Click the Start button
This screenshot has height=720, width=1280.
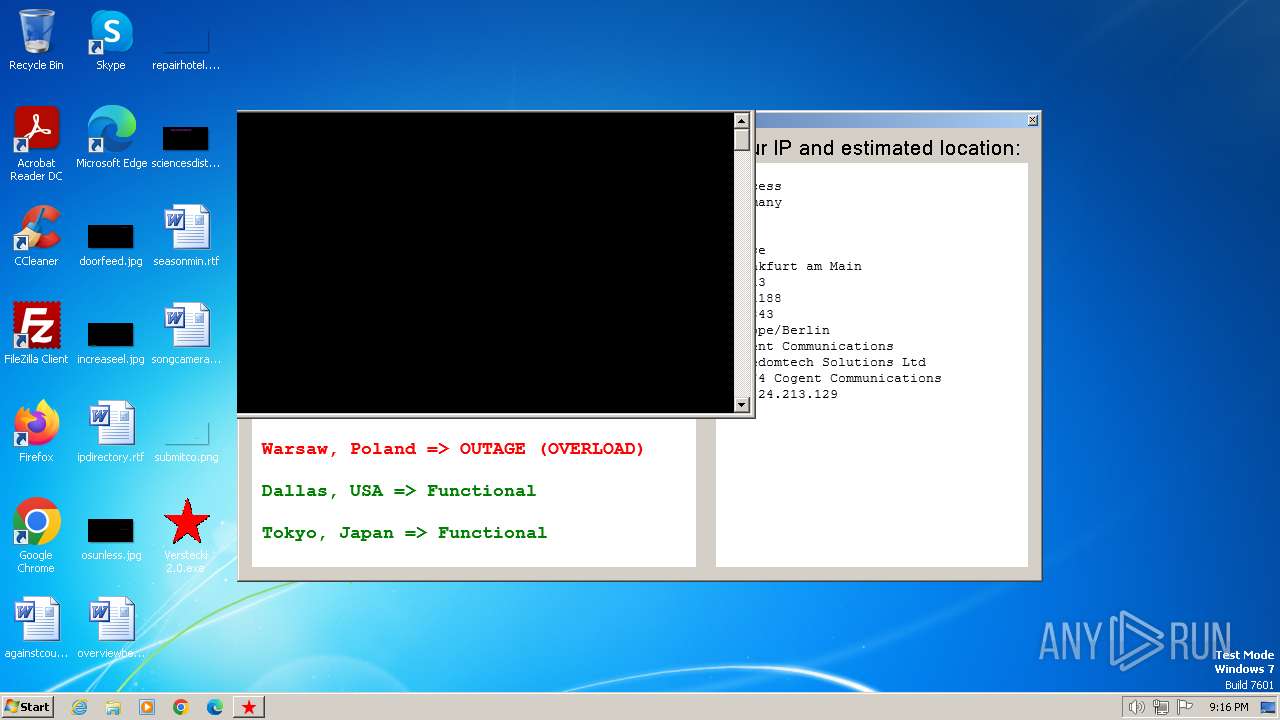point(27,707)
